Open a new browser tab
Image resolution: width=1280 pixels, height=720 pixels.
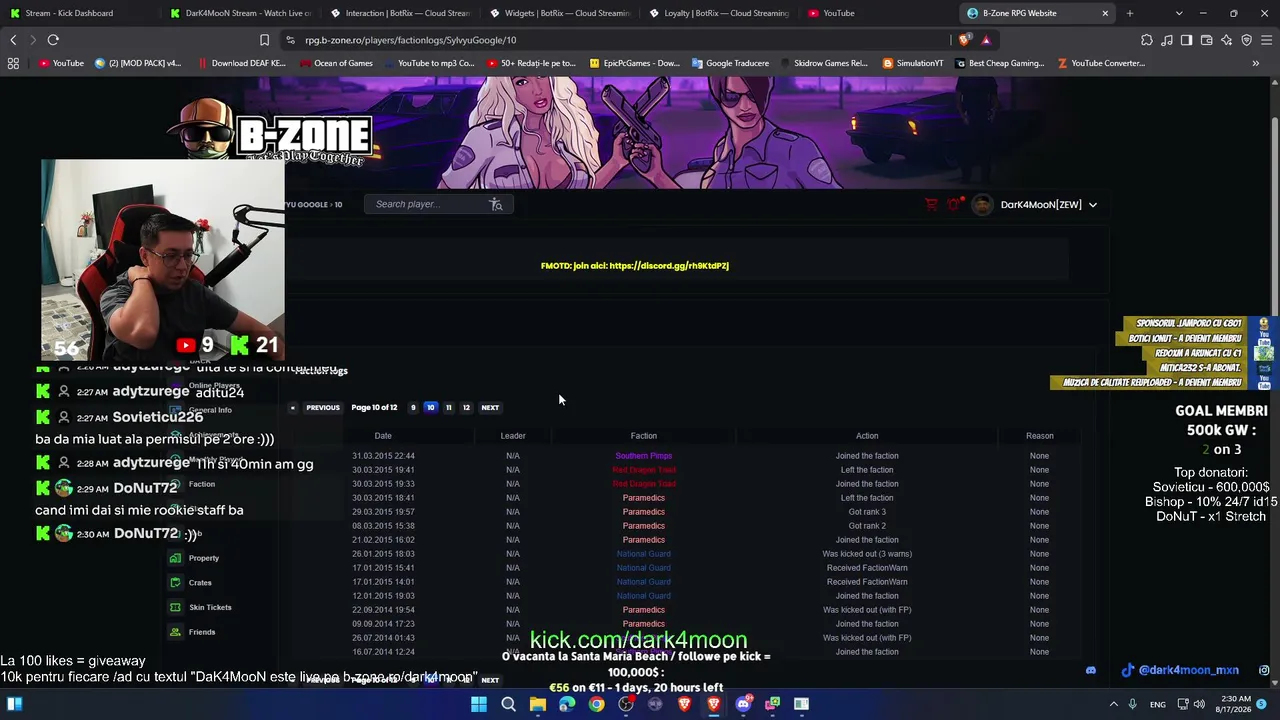[1130, 13]
